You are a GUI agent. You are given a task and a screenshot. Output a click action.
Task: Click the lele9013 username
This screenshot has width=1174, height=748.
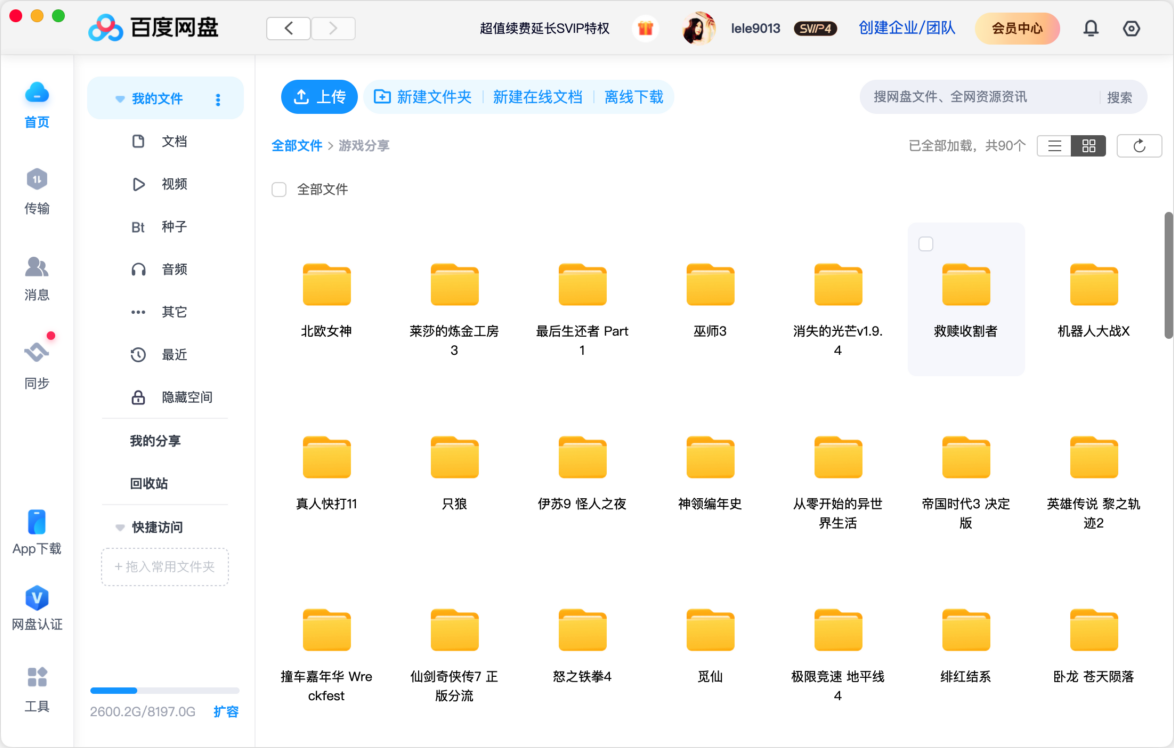[x=755, y=28]
